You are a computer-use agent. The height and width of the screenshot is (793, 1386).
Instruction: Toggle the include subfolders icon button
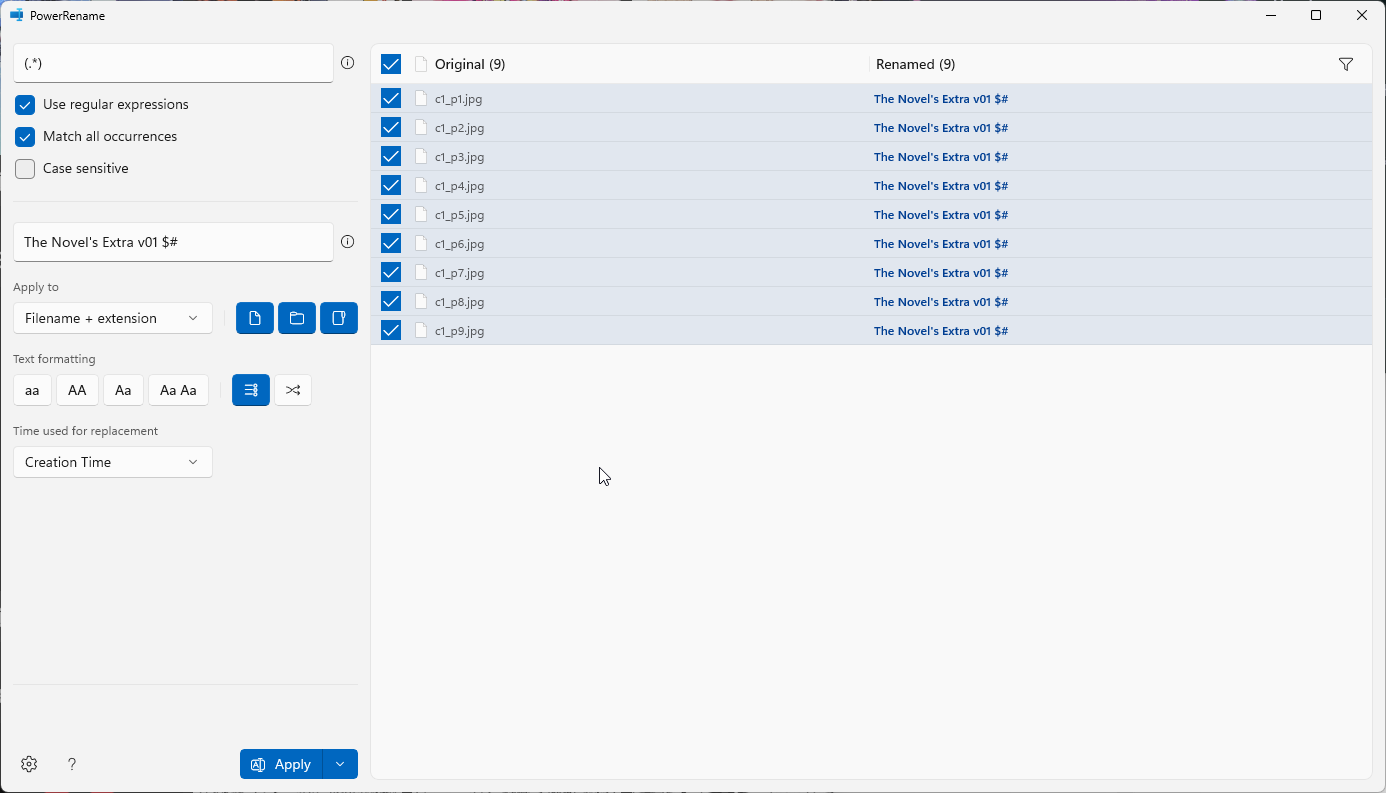[x=339, y=318]
